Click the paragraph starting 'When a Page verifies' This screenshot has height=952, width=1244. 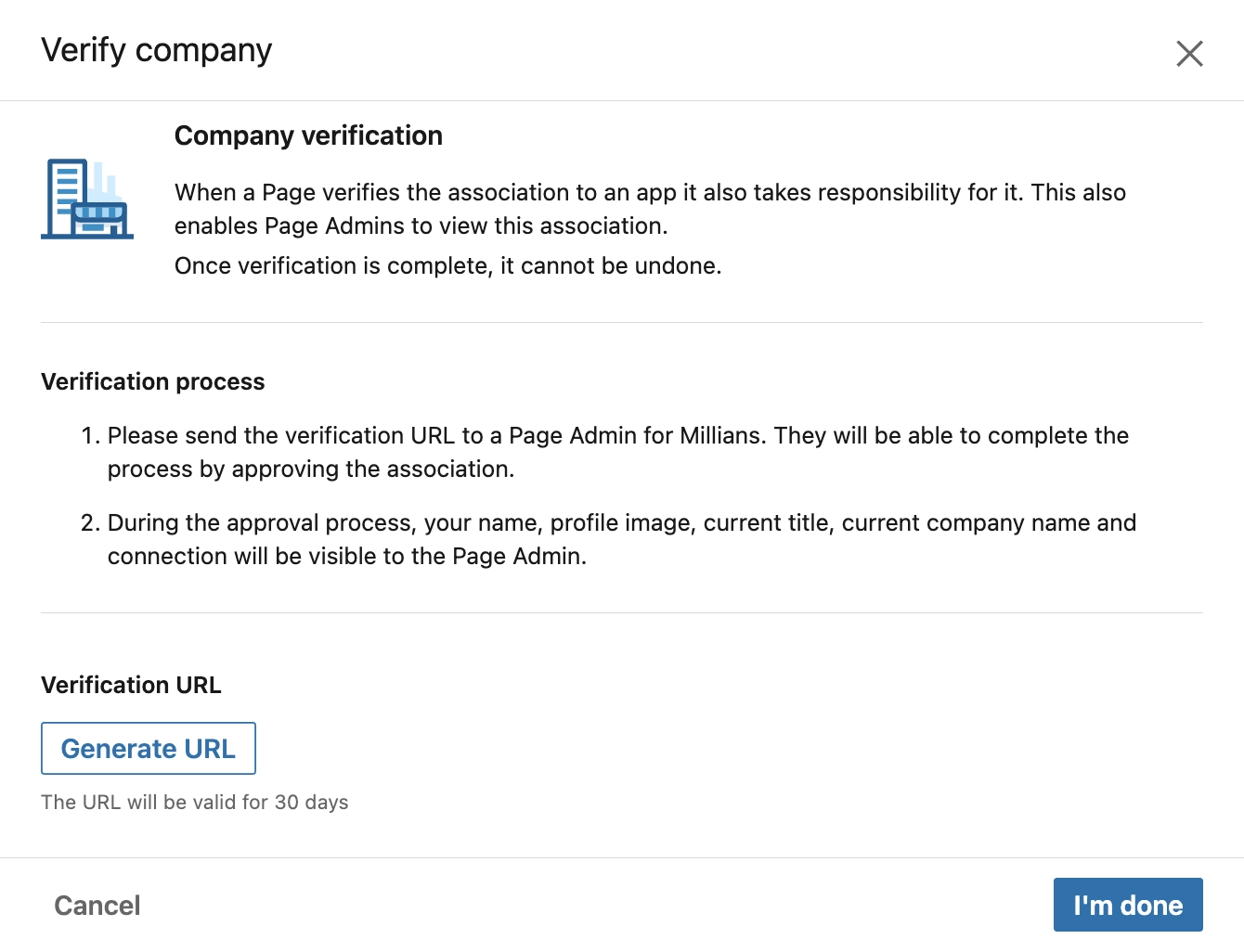click(x=650, y=209)
